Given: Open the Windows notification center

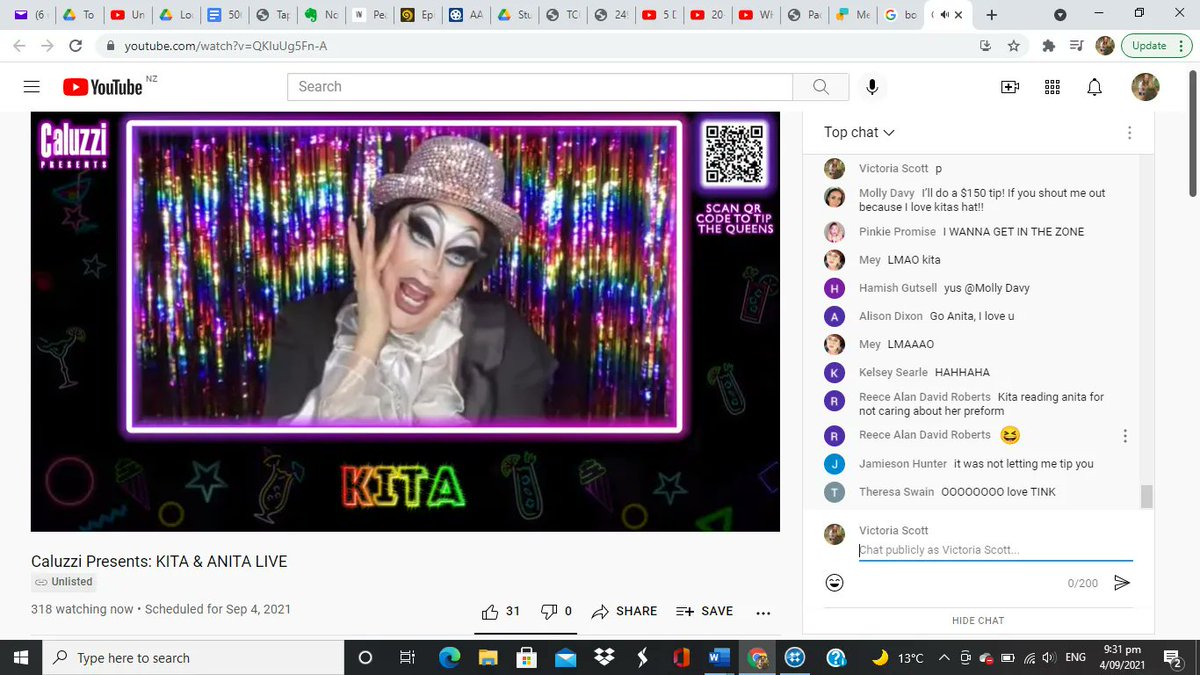Looking at the screenshot, I should (1173, 658).
